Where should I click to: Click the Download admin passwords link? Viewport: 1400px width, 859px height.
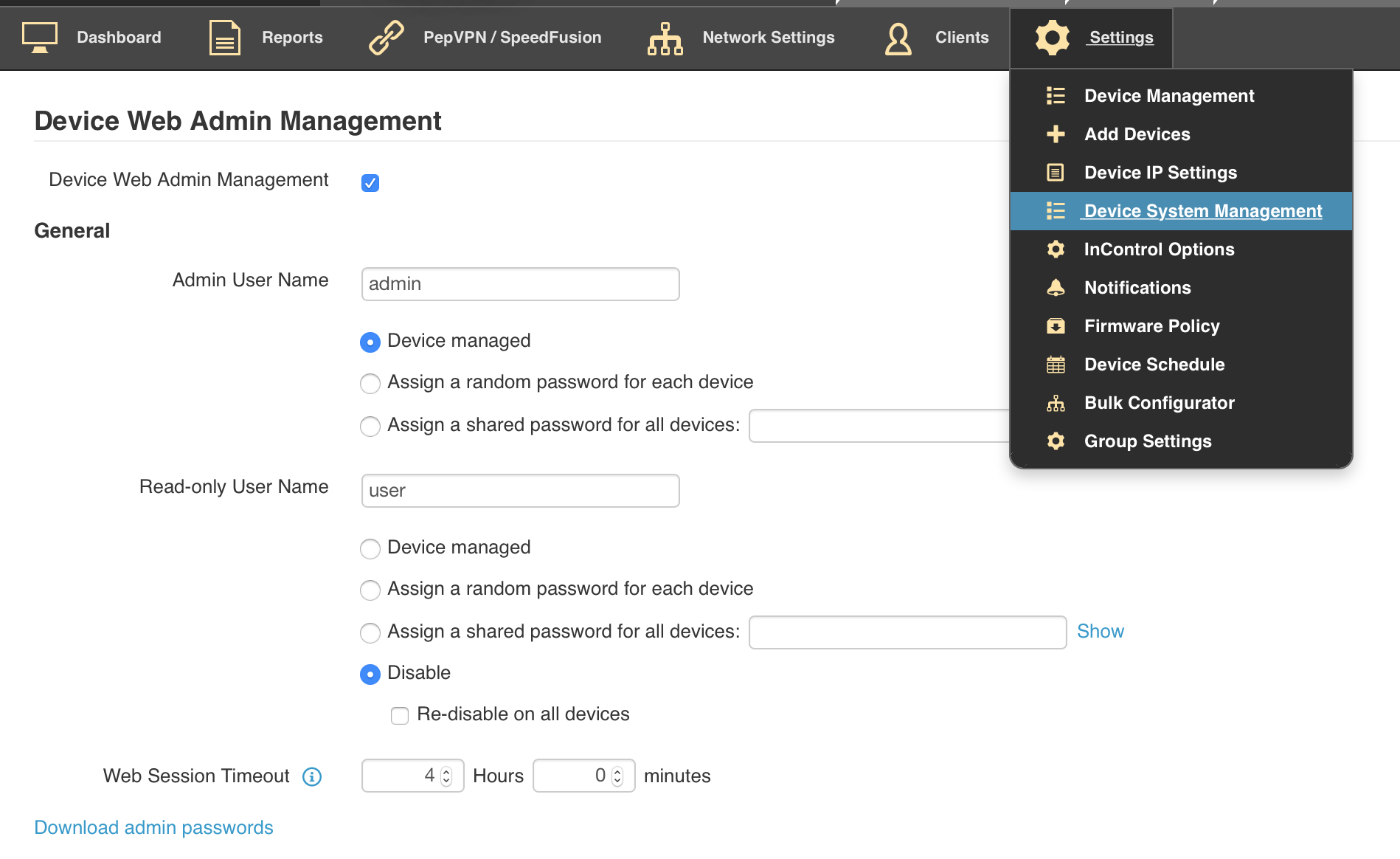click(x=153, y=827)
